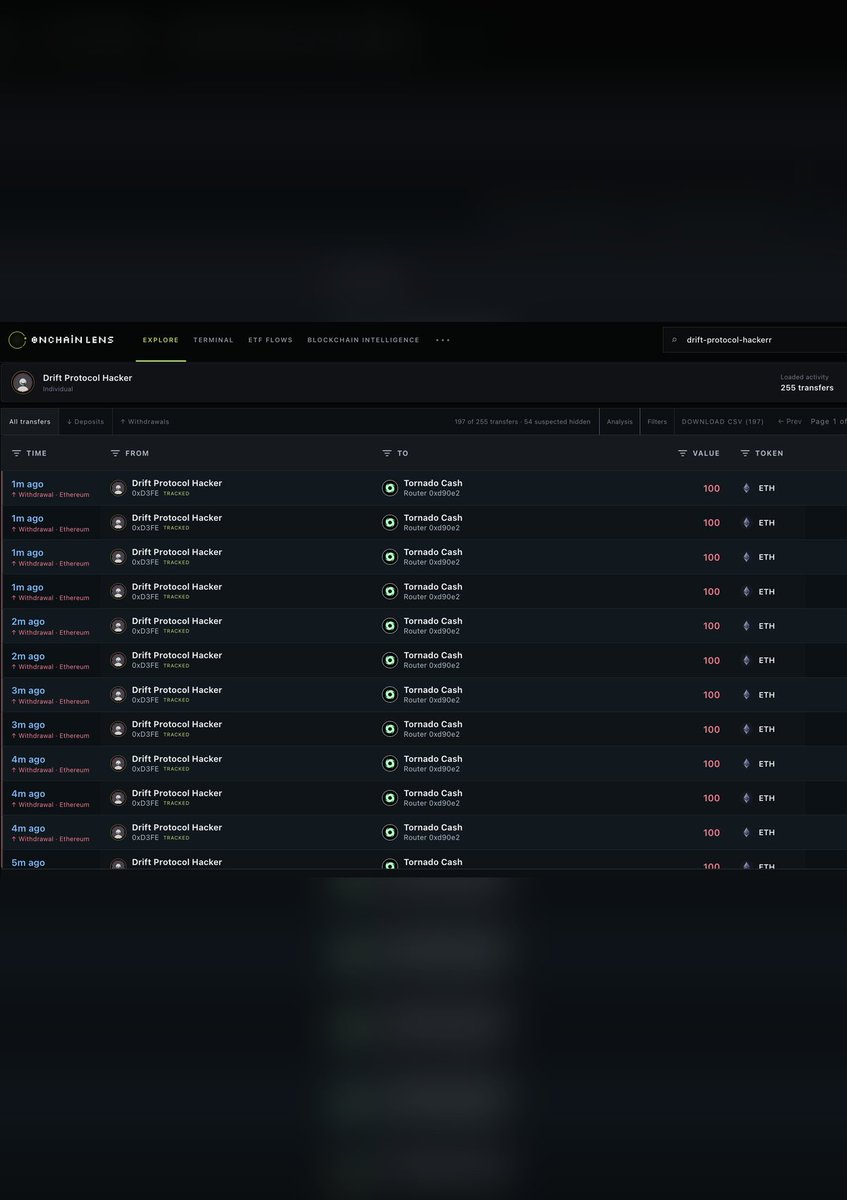Filter by Deposits tab
This screenshot has height=1200, width=847.
click(x=85, y=422)
